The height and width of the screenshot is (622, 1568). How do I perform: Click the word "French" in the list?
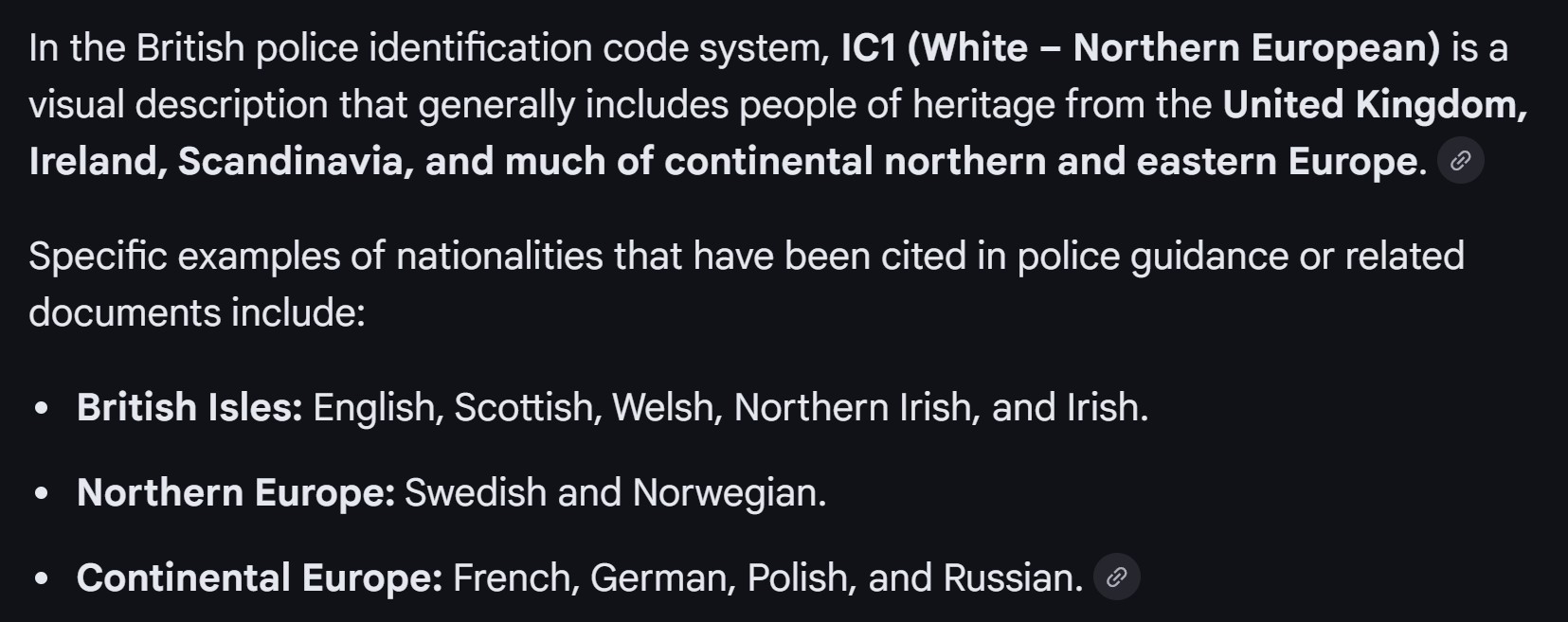[x=515, y=578]
